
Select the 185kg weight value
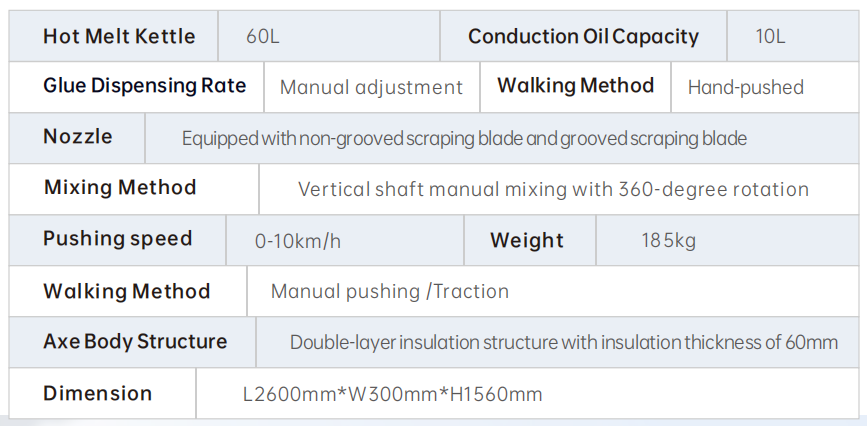[x=668, y=240]
